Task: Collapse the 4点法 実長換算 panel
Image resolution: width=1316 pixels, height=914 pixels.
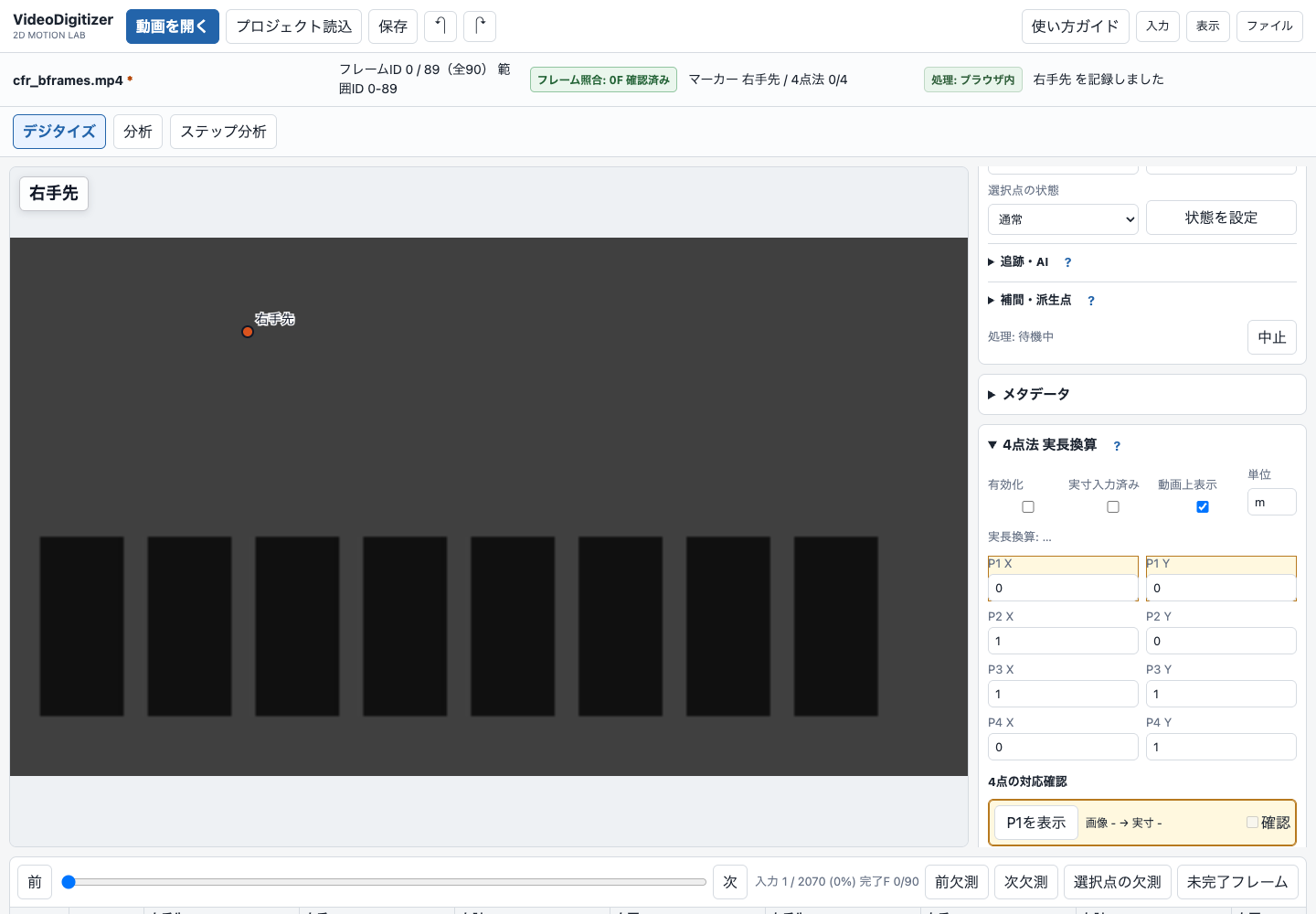Action: pos(1042,445)
